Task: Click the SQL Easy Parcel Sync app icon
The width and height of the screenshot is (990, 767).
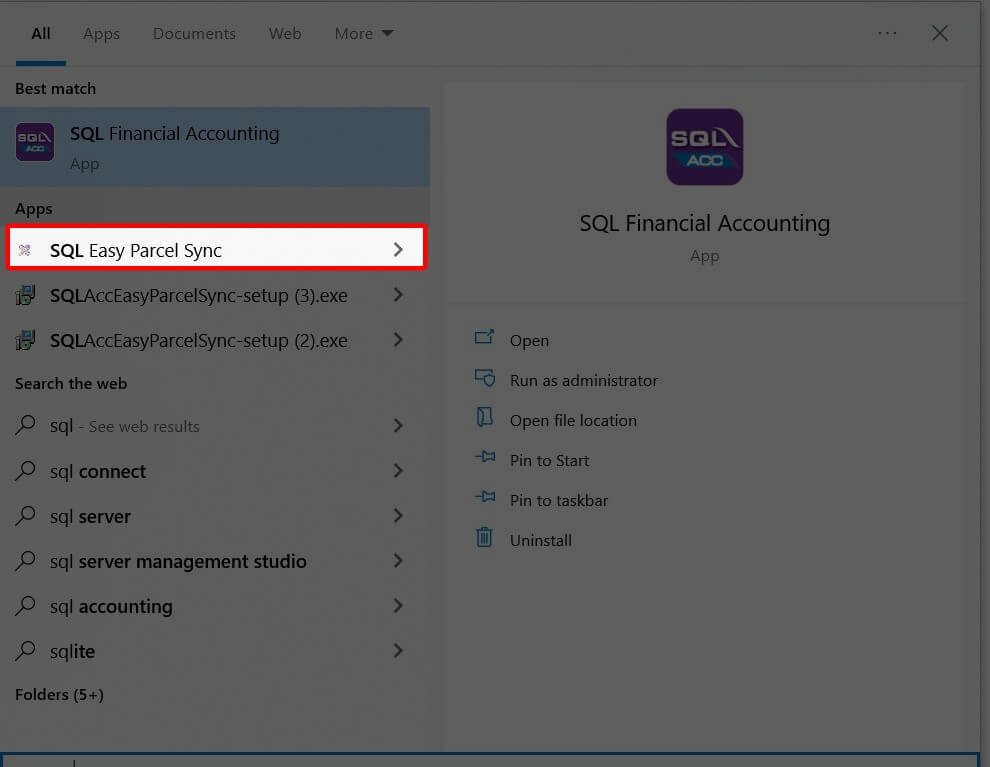Action: coord(25,250)
